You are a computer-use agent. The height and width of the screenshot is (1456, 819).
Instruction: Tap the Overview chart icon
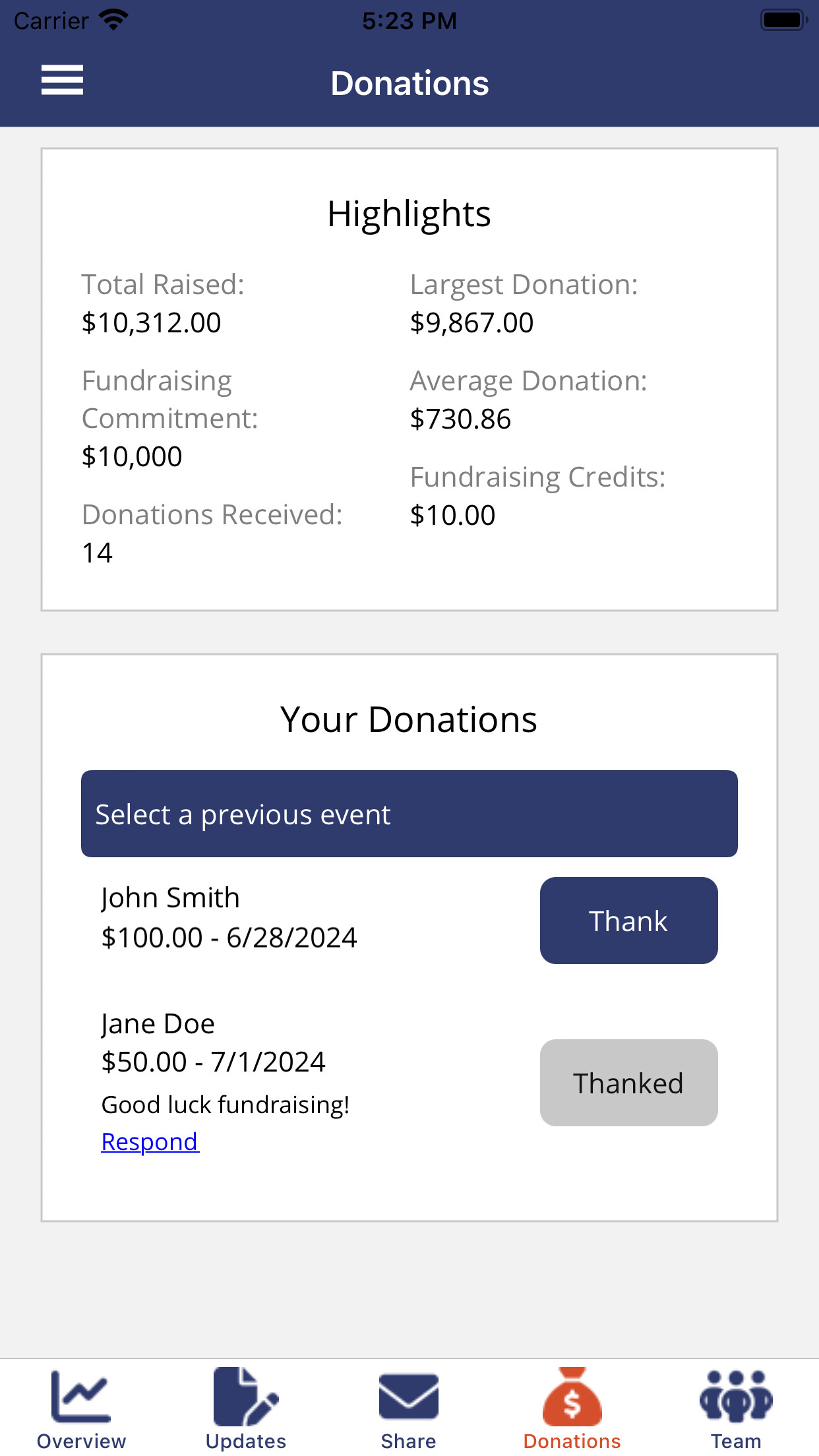(x=81, y=1397)
